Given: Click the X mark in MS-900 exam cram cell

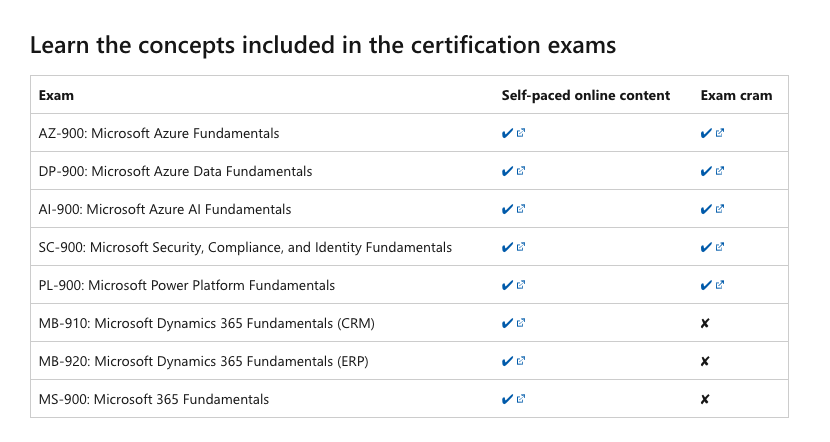Looking at the screenshot, I should pyautogui.click(x=705, y=400).
